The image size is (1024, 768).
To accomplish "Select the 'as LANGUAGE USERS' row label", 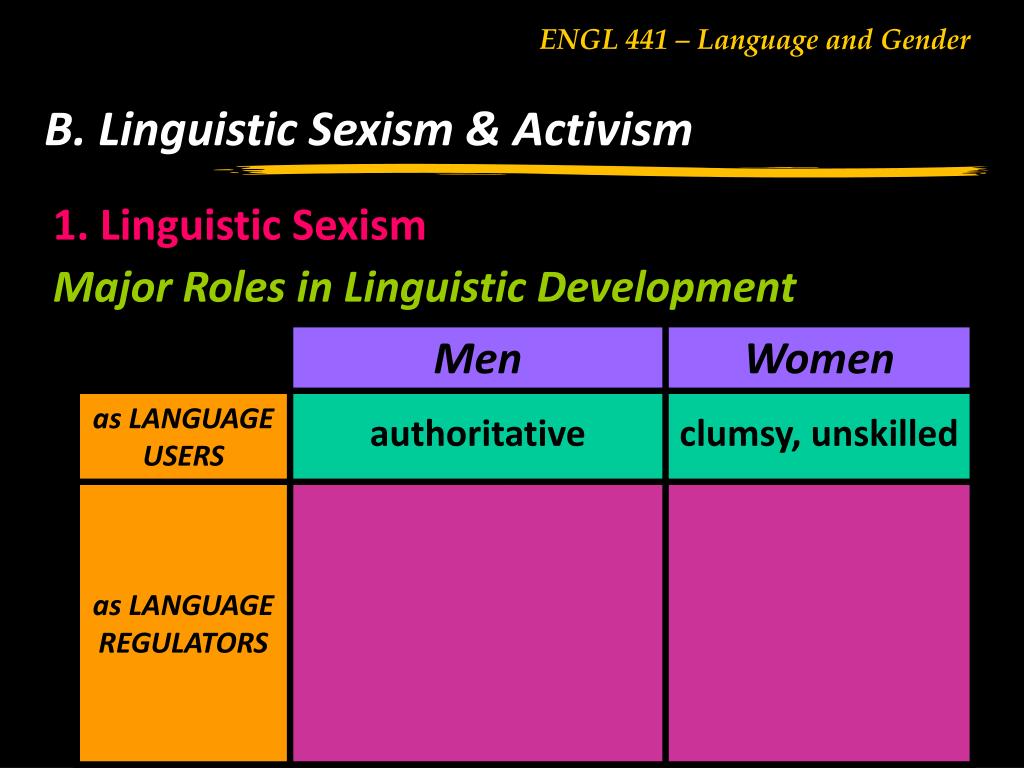I will pos(184,436).
